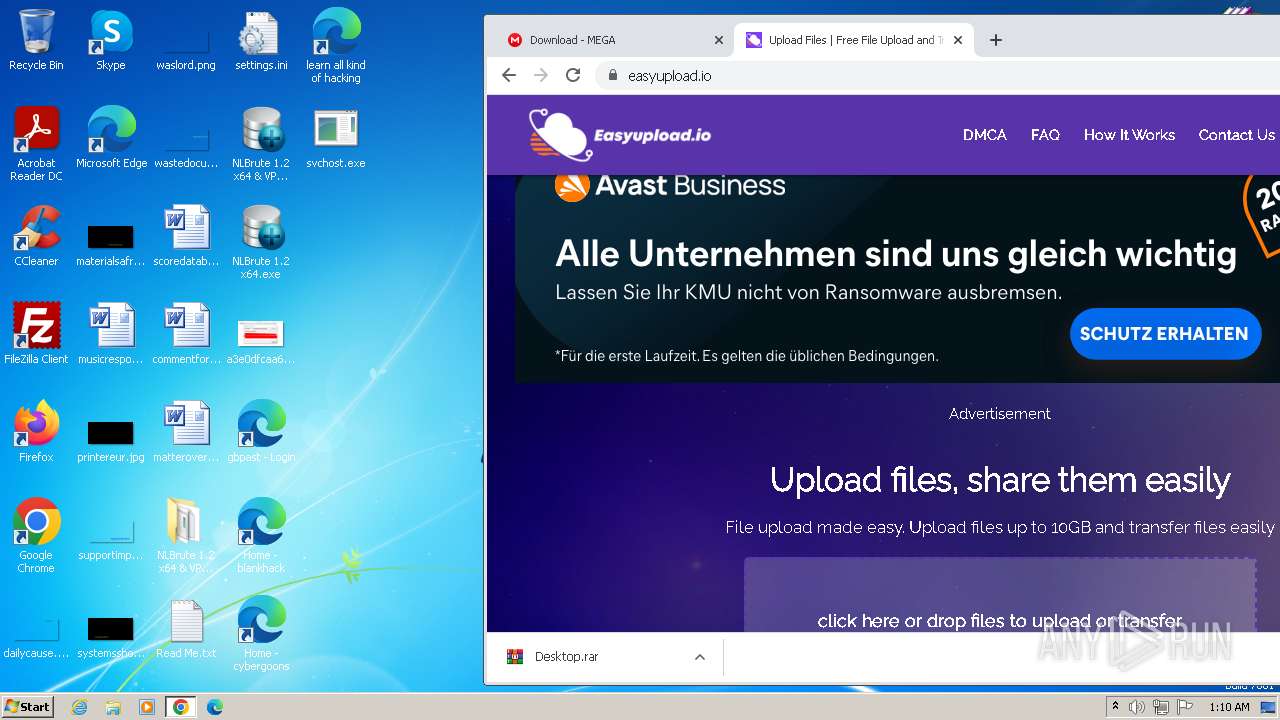The image size is (1280, 720).
Task: Open FileZilla Client desktop shortcut
Action: click(x=36, y=334)
